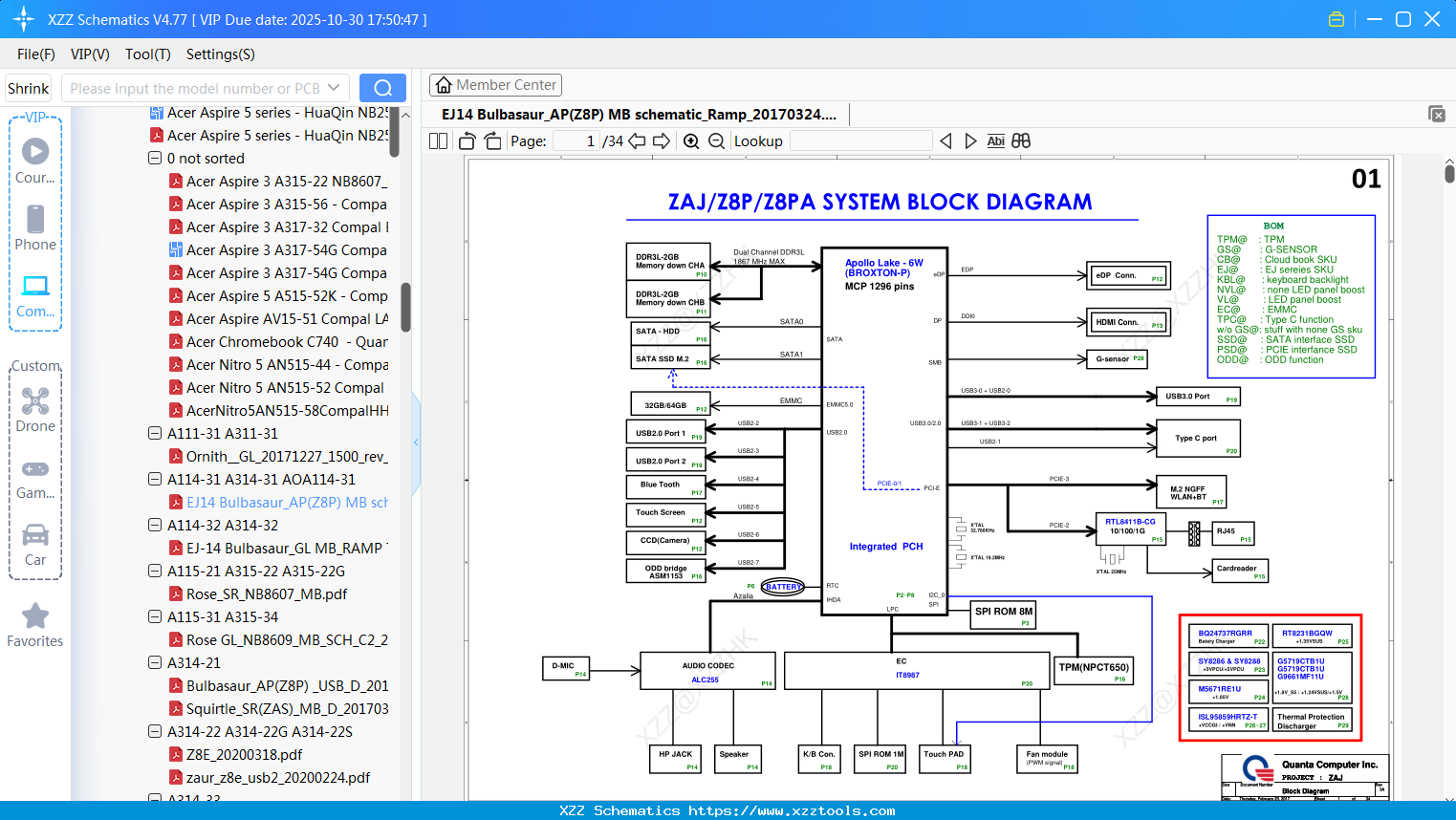Click the binoculars find icon
The width and height of the screenshot is (1456, 820).
(1021, 141)
